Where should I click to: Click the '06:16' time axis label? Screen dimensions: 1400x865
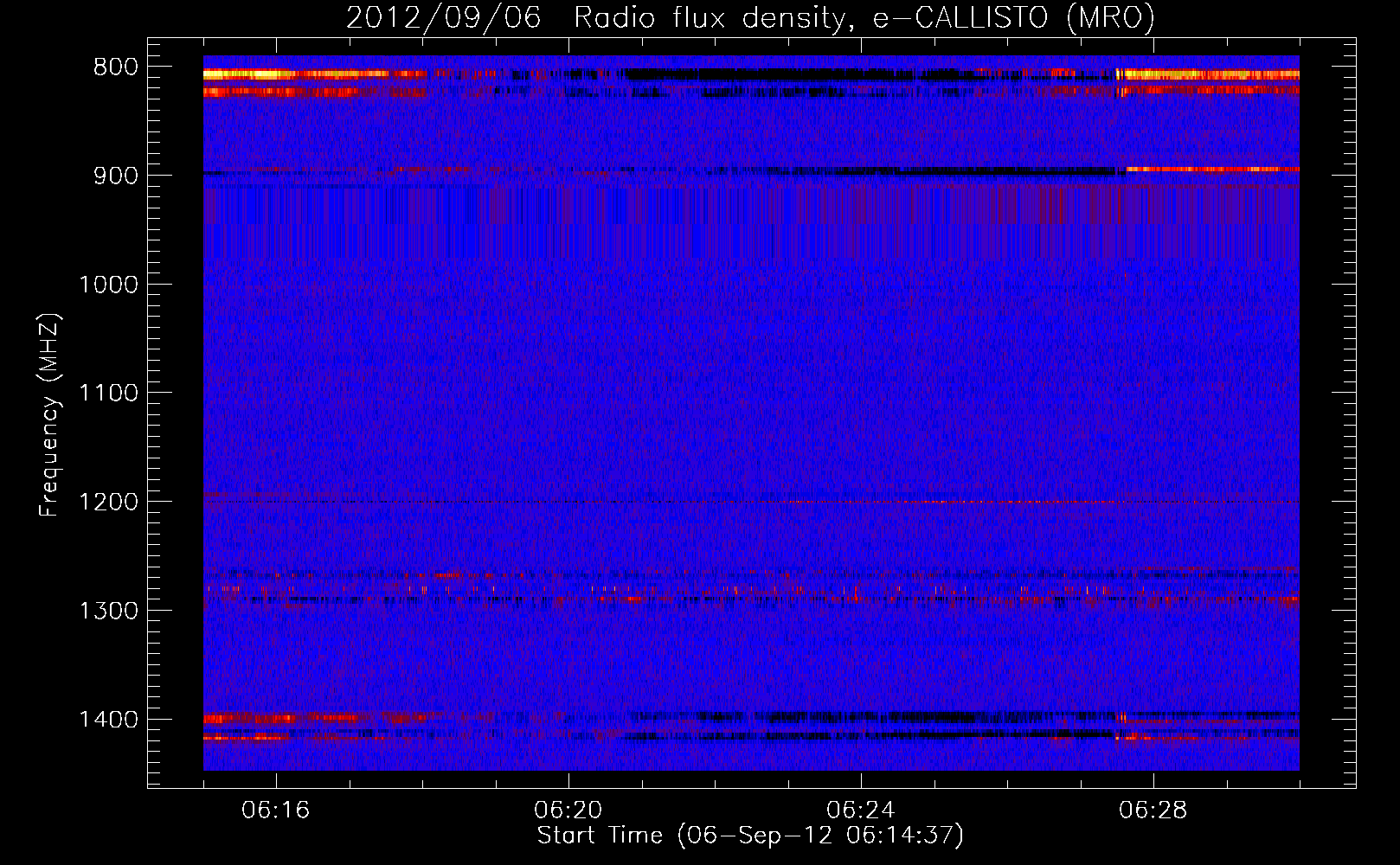click(x=276, y=811)
